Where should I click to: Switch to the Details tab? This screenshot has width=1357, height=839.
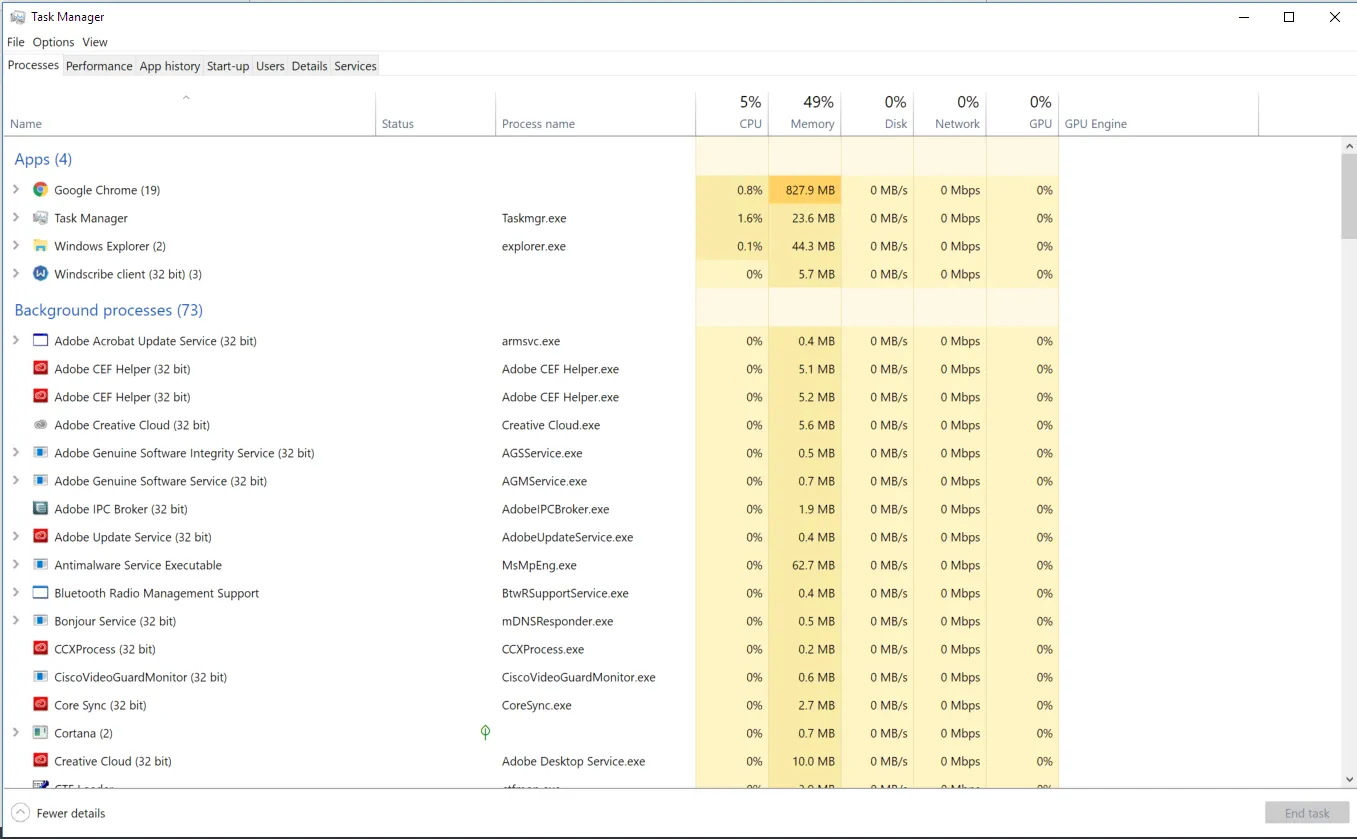309,66
